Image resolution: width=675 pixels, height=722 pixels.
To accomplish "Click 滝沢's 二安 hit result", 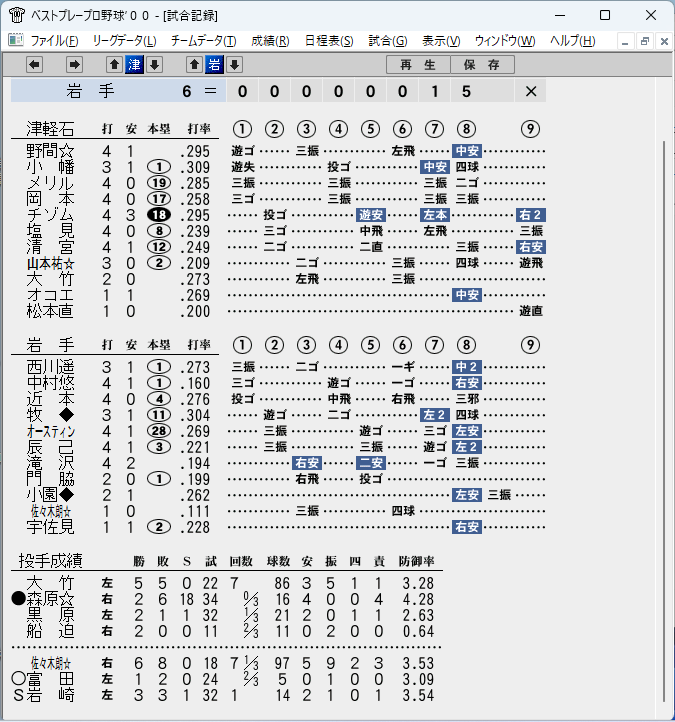I will pyautogui.click(x=371, y=463).
